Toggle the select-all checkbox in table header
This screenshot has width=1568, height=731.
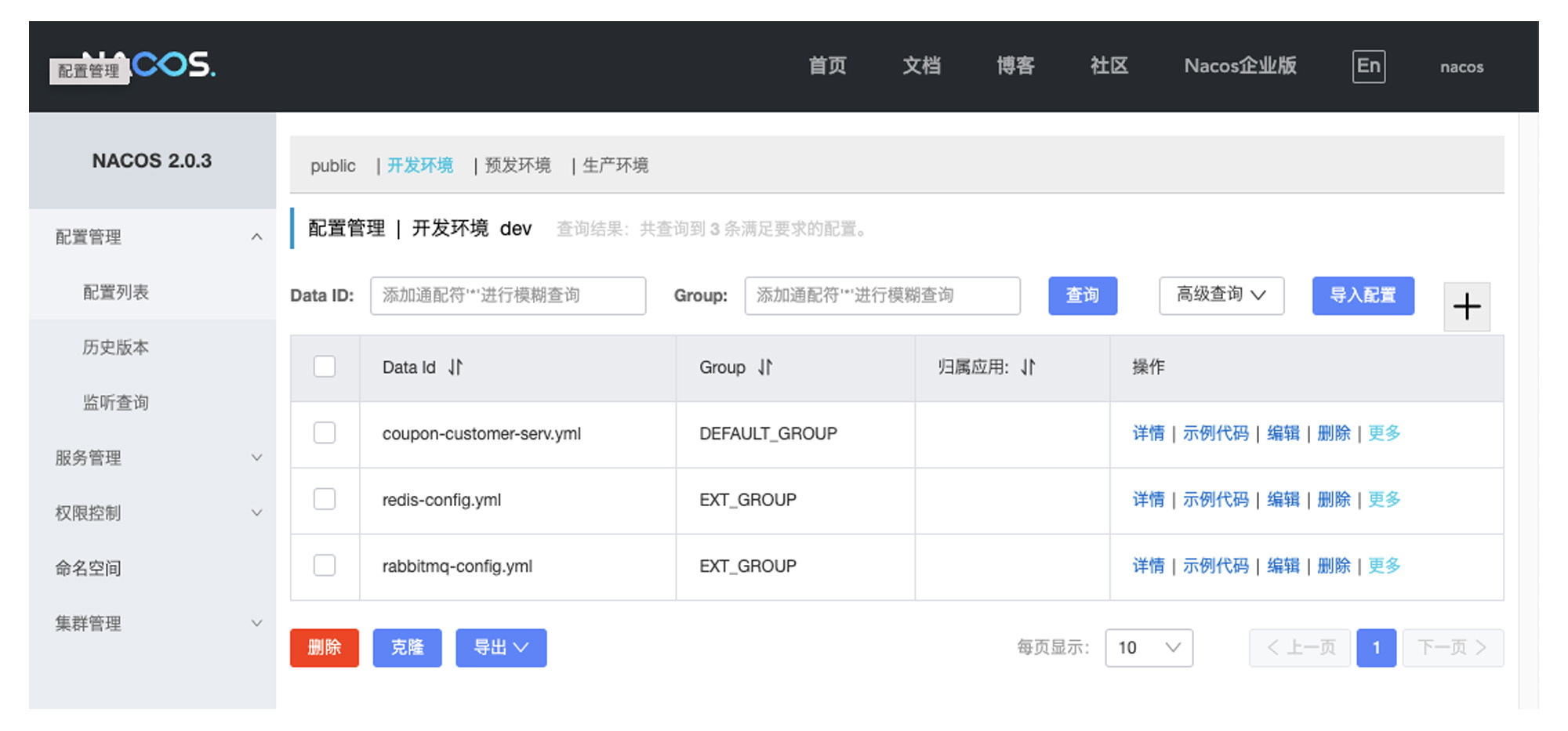point(325,367)
